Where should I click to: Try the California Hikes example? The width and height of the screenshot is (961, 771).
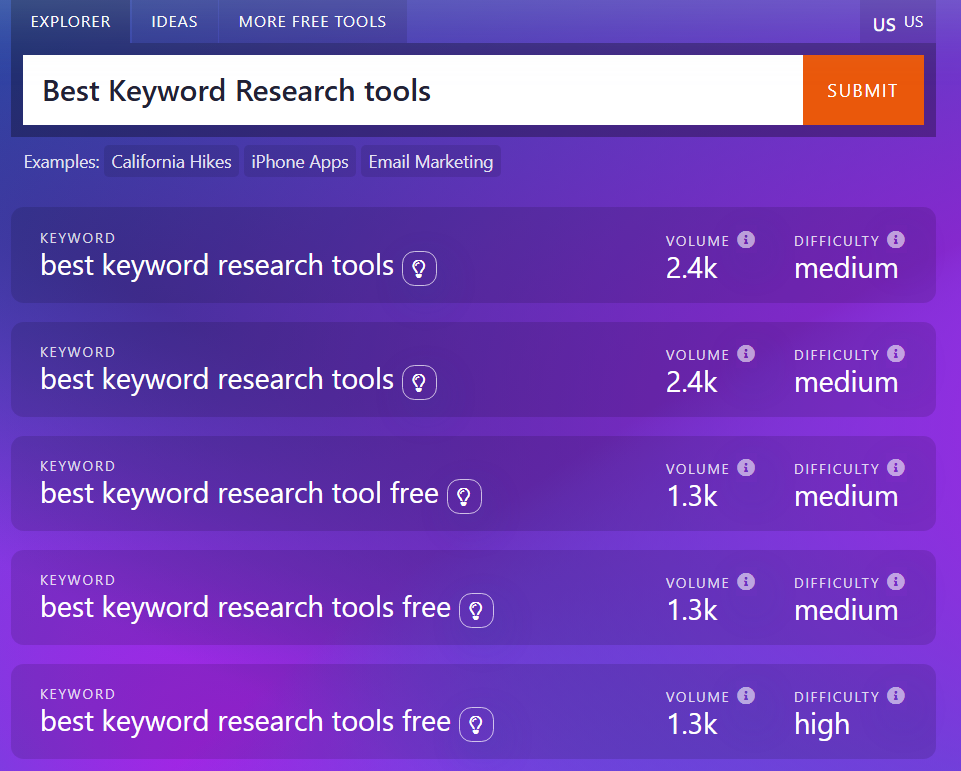coord(172,161)
